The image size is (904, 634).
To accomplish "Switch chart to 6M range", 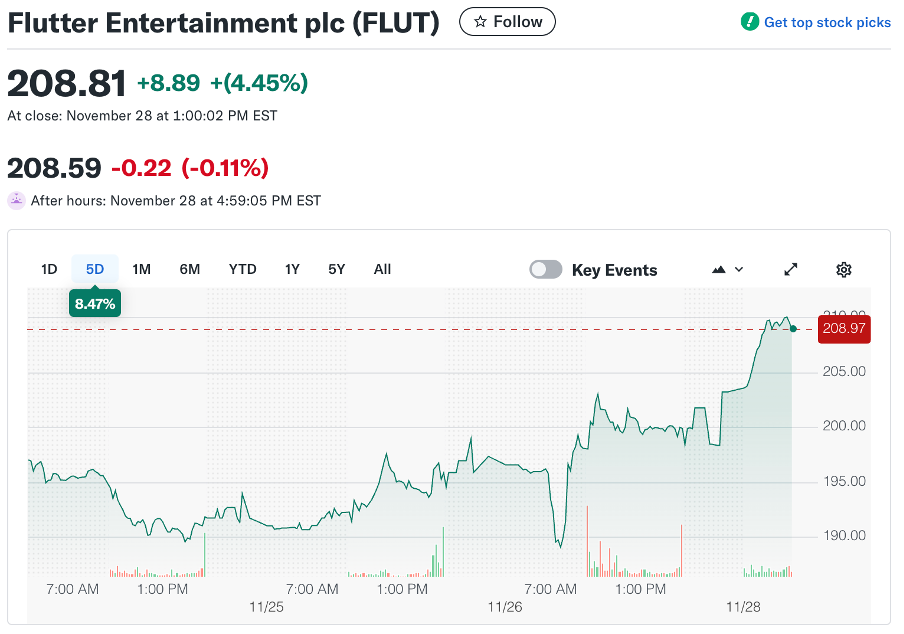I will 190,269.
